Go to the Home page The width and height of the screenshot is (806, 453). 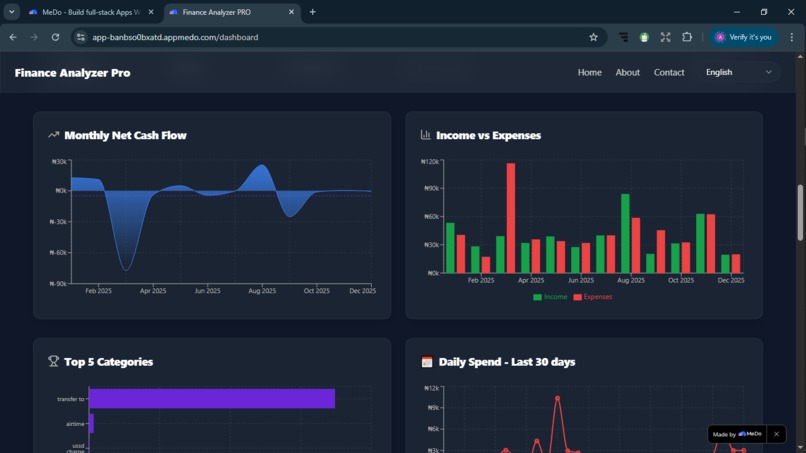590,73
